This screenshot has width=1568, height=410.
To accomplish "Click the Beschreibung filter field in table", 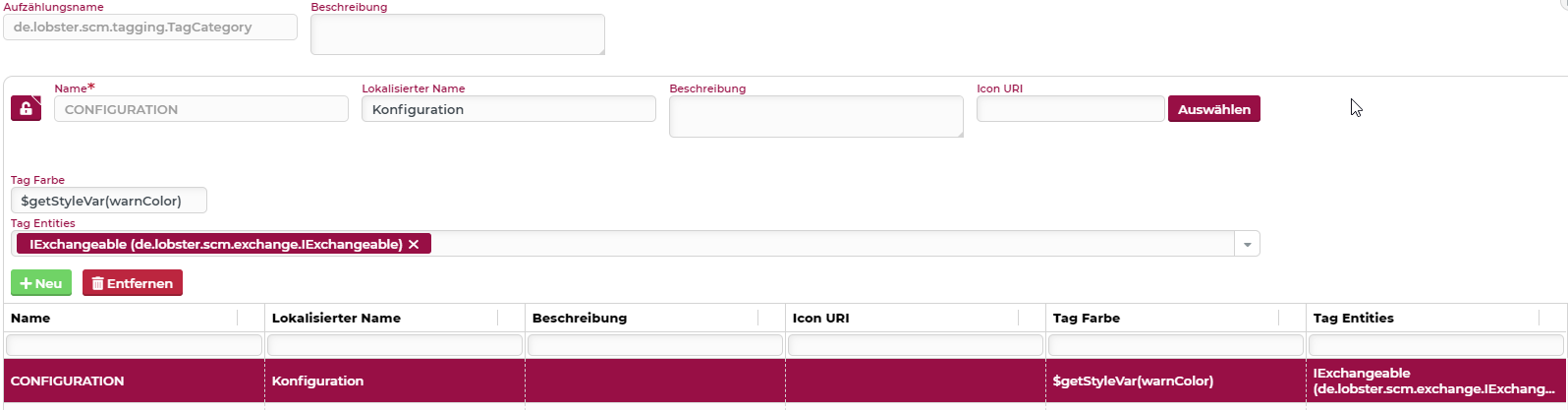I will pos(655,345).
